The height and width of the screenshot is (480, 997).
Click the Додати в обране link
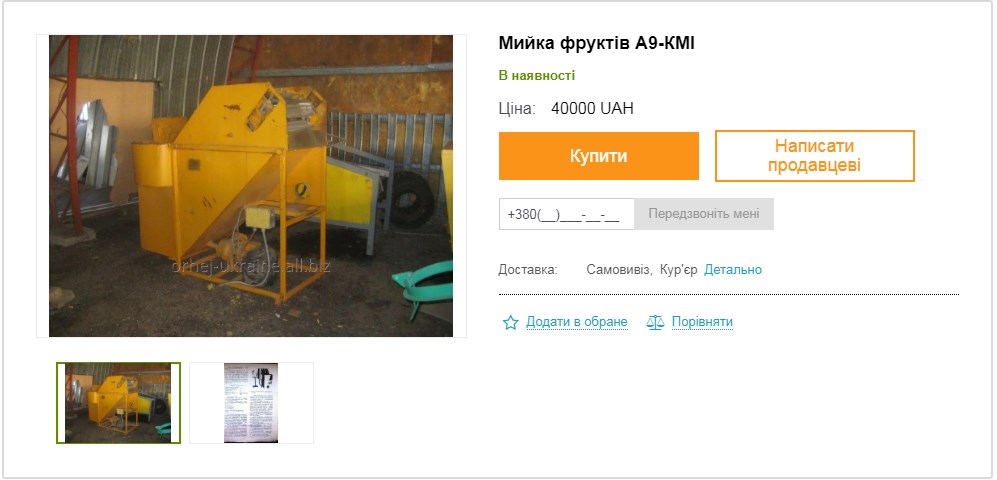click(x=577, y=322)
